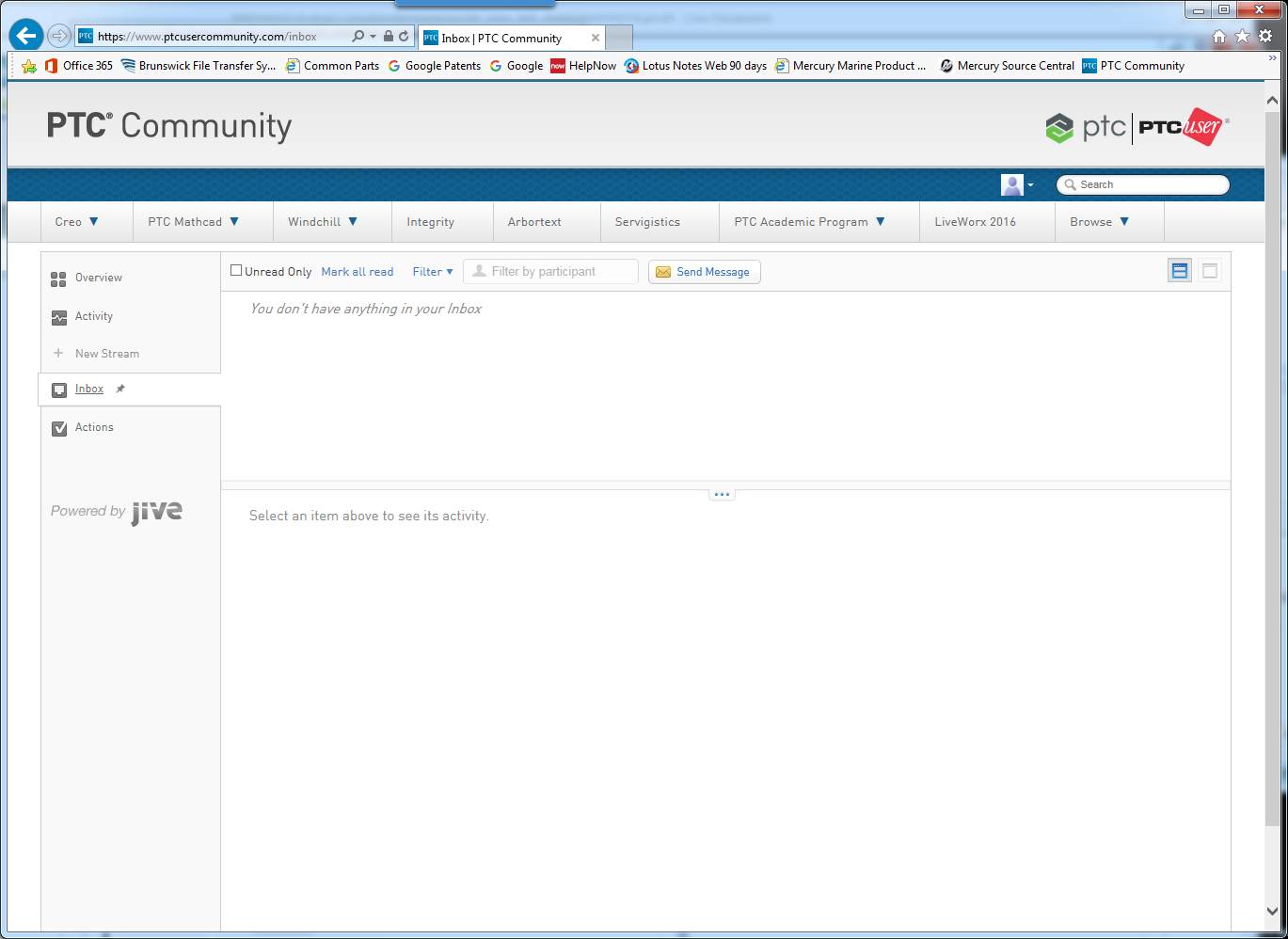Select the Inbox sidebar item
This screenshot has width=1288, height=939.
pyautogui.click(x=89, y=389)
